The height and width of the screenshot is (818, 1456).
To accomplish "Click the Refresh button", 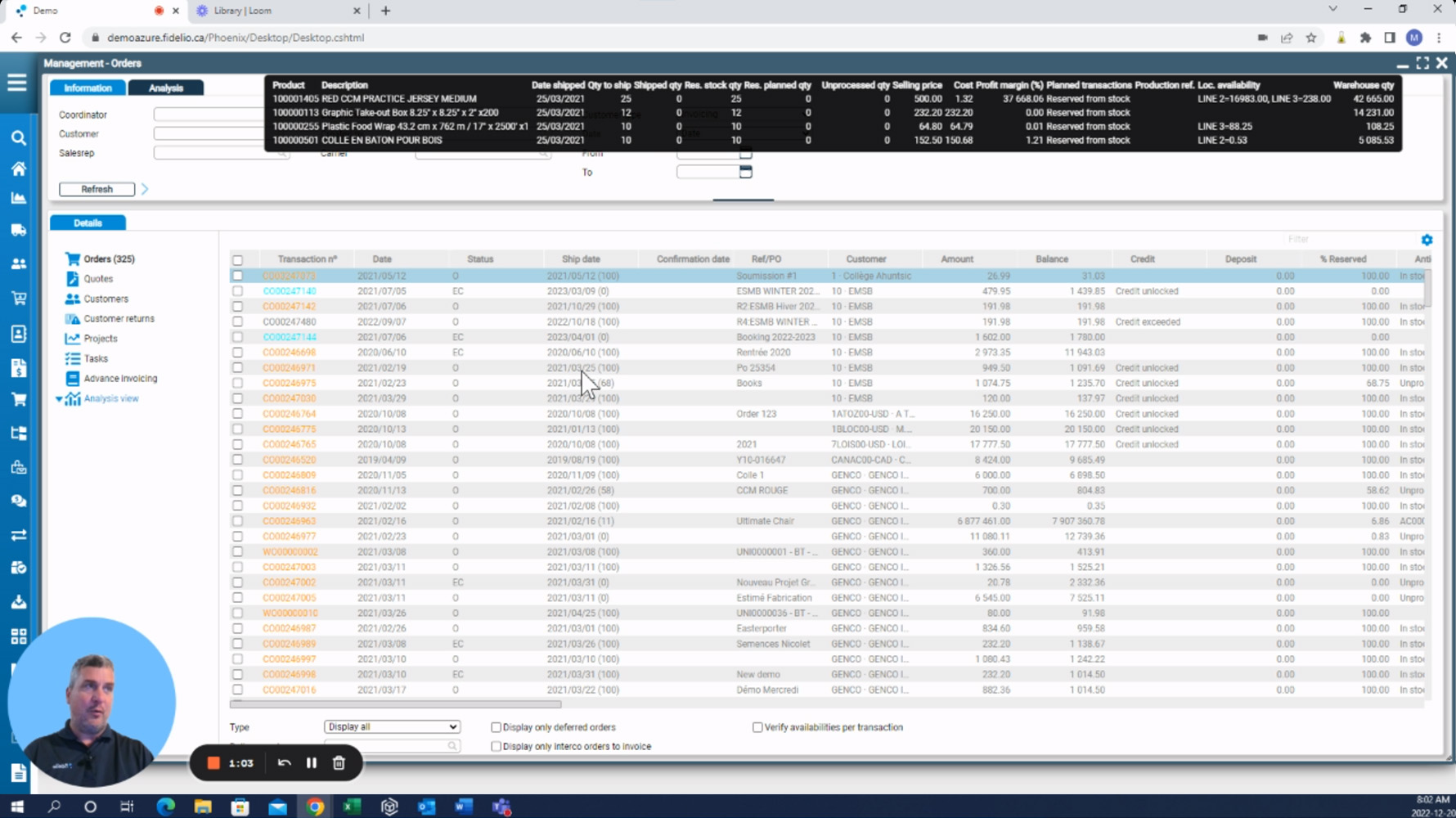I will (x=96, y=189).
